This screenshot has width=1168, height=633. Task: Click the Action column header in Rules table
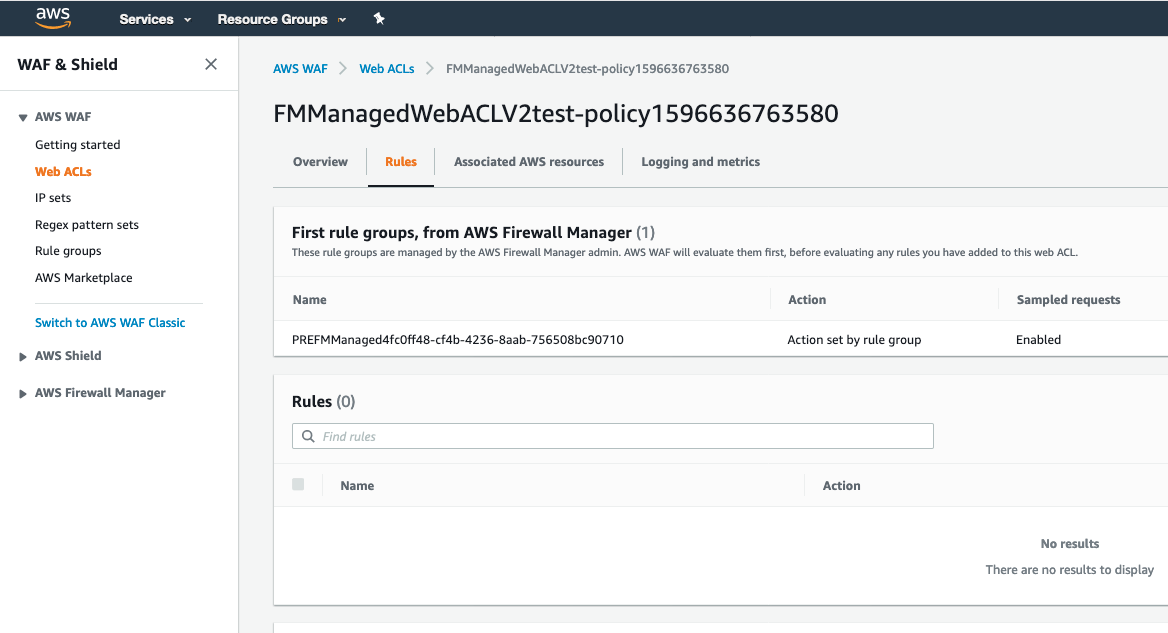[x=841, y=486]
